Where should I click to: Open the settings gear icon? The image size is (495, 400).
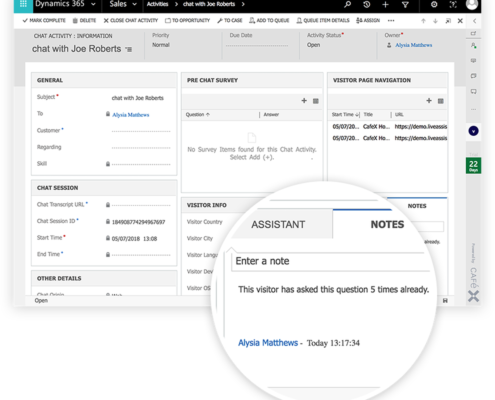click(x=434, y=4)
